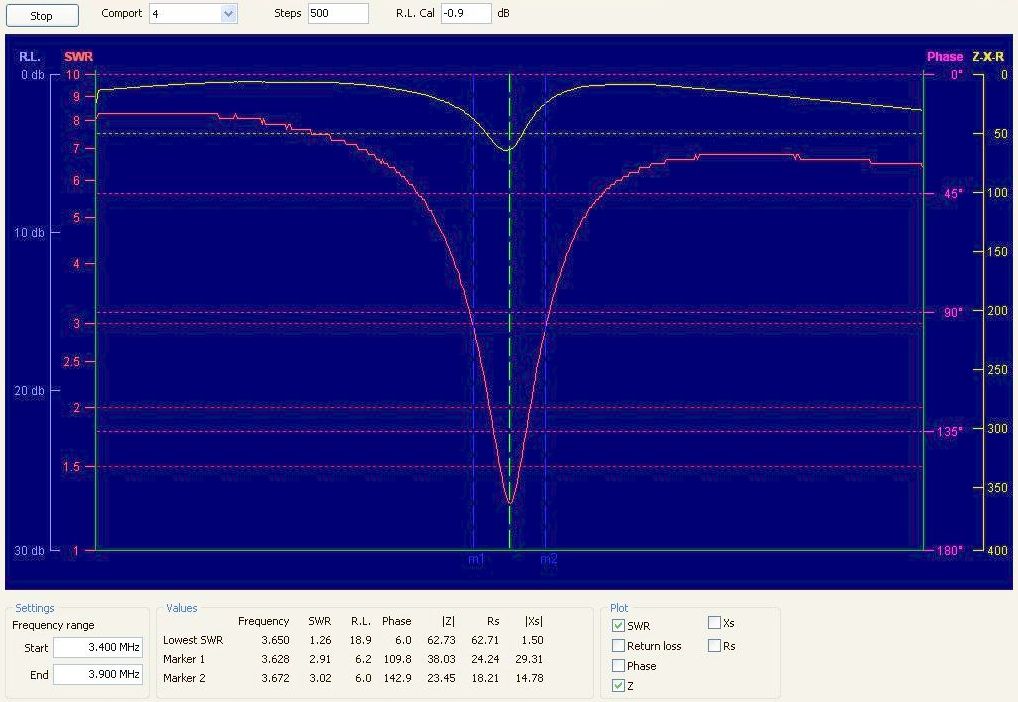The height and width of the screenshot is (702, 1018).
Task: Click the R.L. axis label
Action: click(x=30, y=57)
